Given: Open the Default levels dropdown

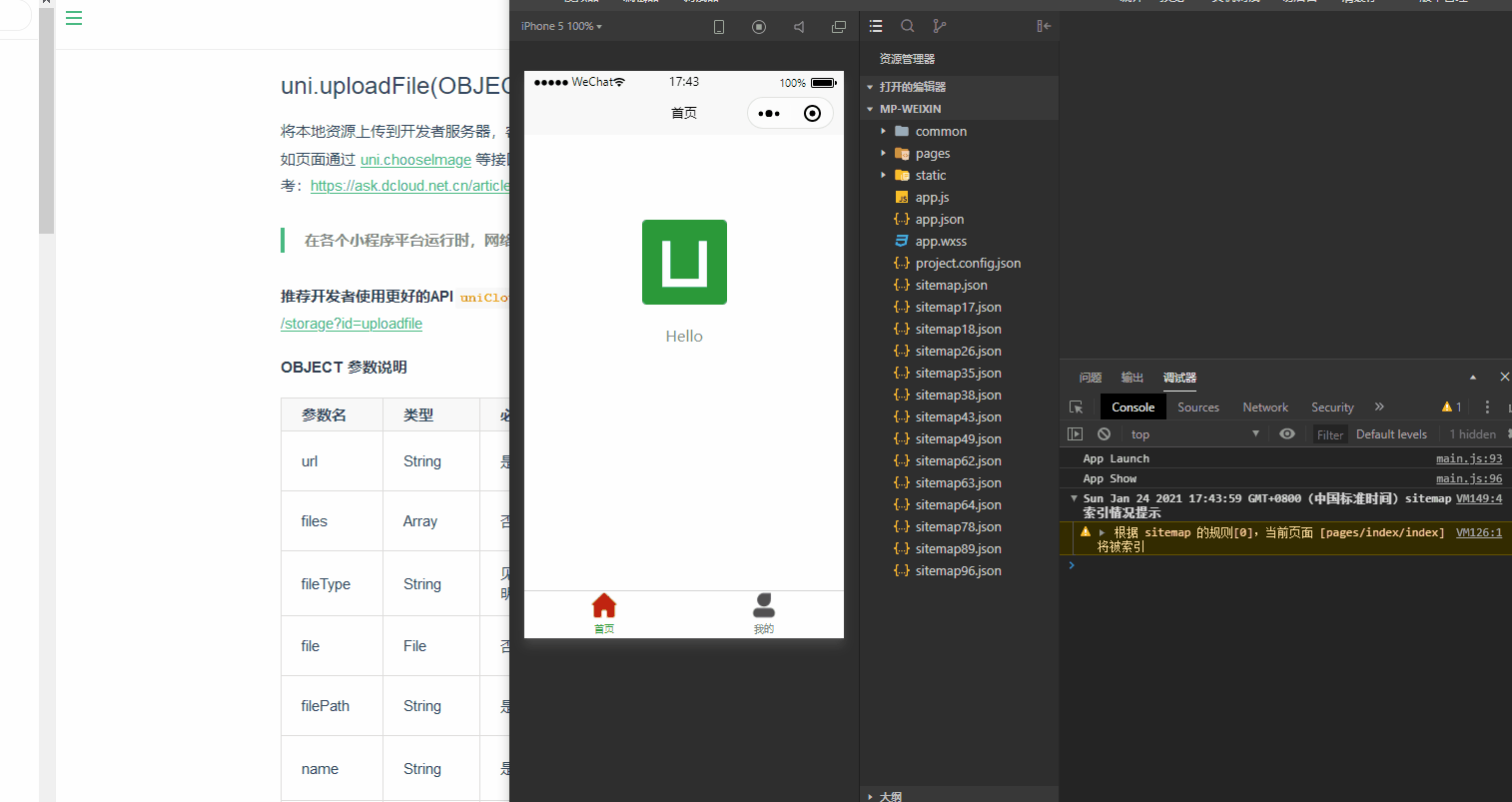Looking at the screenshot, I should point(1391,433).
